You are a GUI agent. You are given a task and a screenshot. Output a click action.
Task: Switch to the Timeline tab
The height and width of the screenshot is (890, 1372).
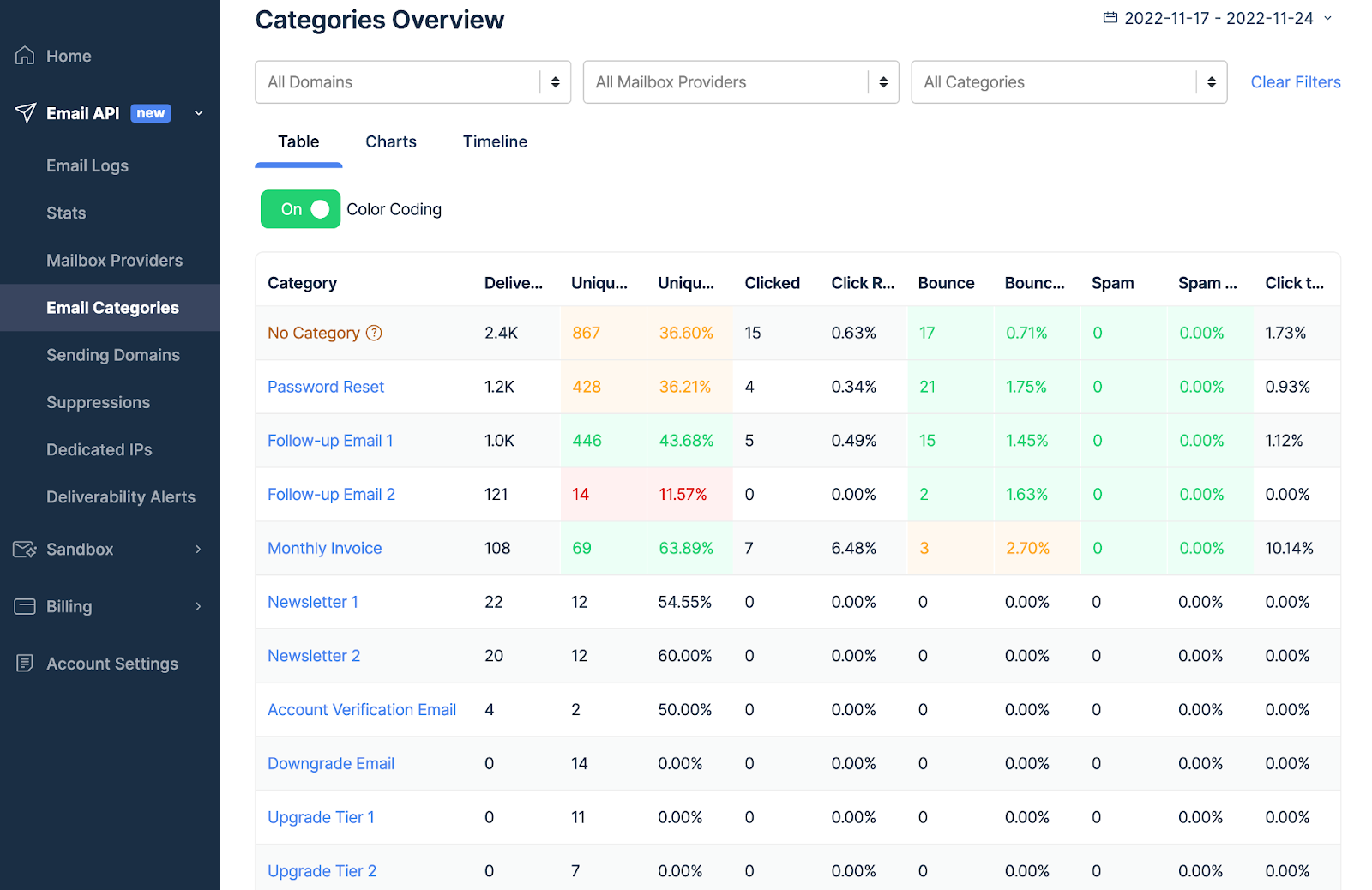click(495, 142)
